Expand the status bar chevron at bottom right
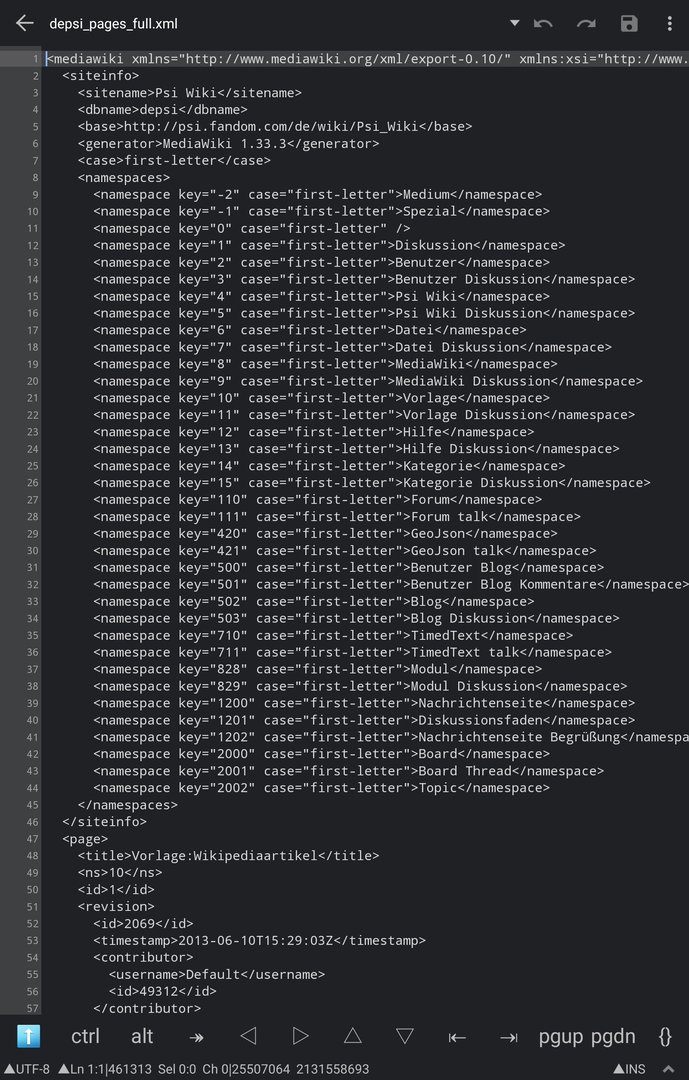Viewport: 689px width, 1080px height. click(x=668, y=1069)
